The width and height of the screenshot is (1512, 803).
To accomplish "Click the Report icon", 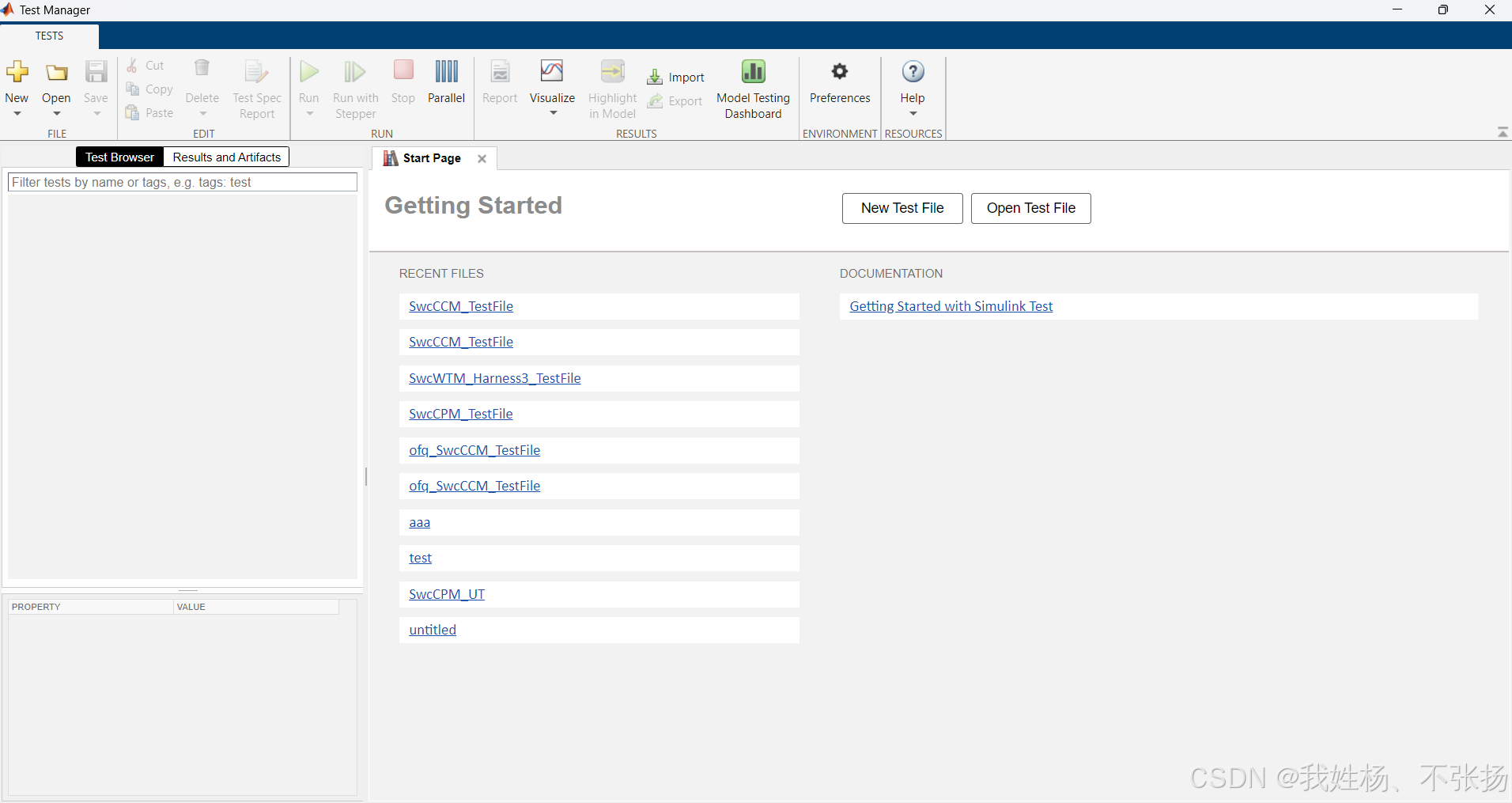I will pyautogui.click(x=500, y=71).
